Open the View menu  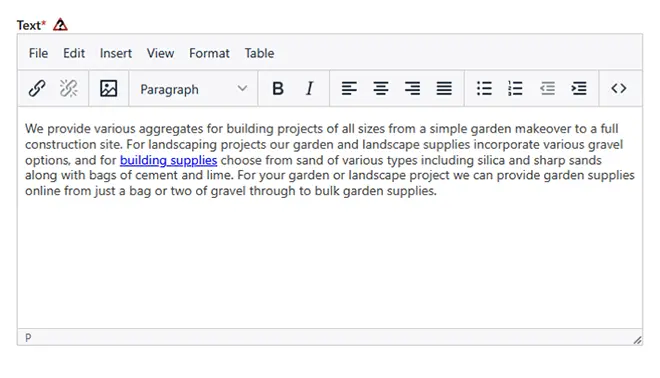[x=160, y=53]
